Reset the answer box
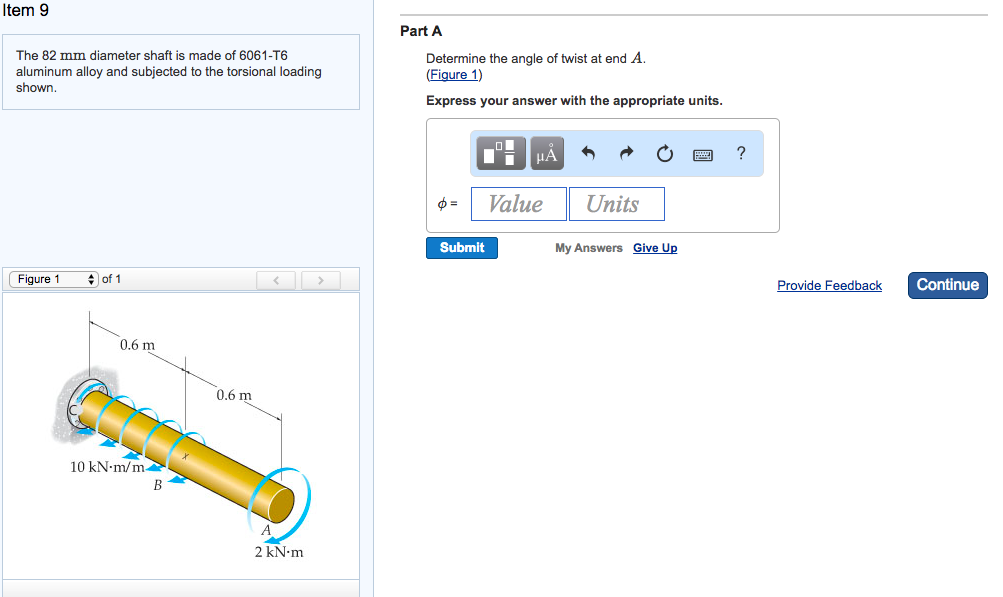The height and width of the screenshot is (597, 1003). pos(665,154)
